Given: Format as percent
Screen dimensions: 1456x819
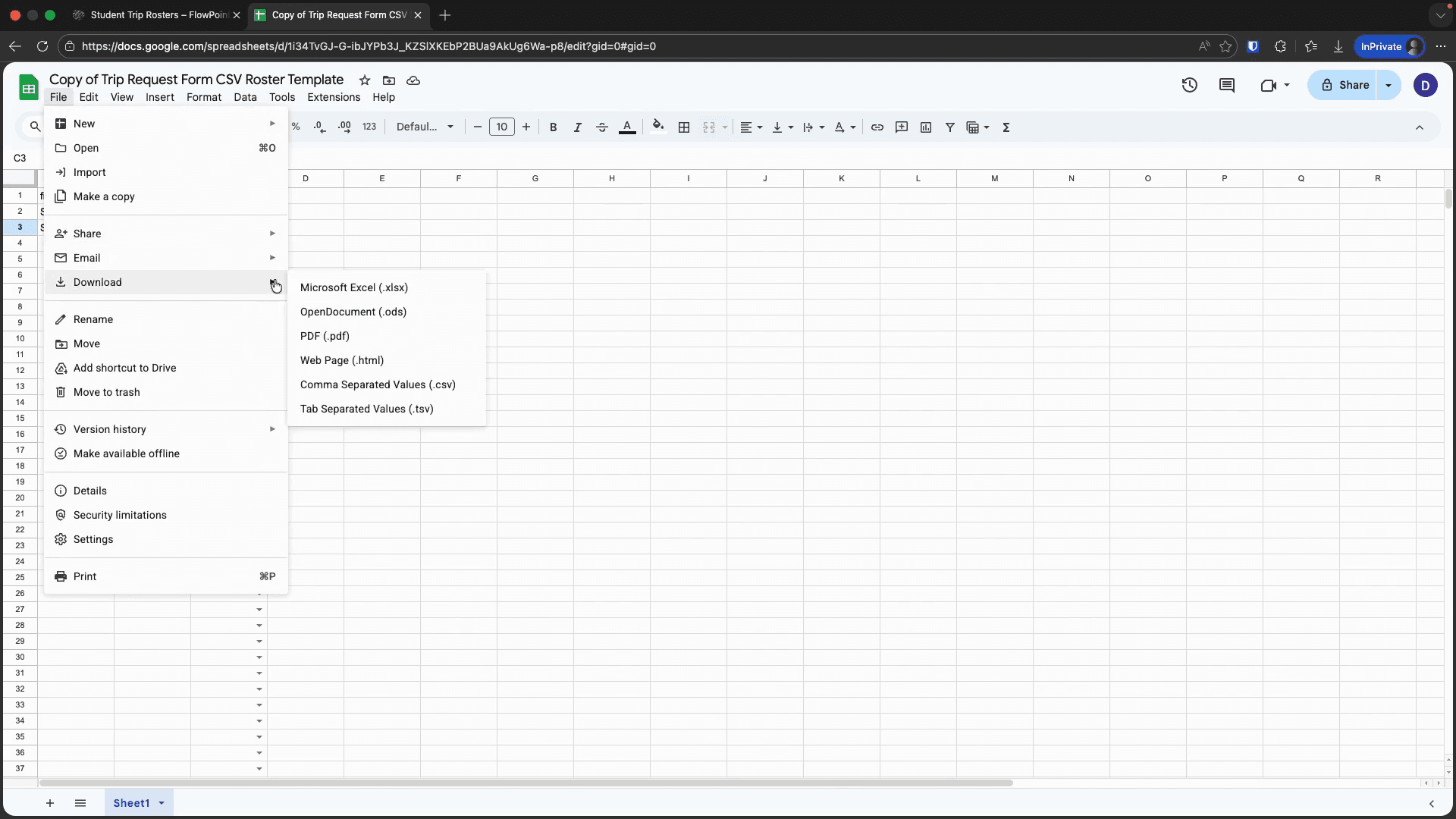Looking at the screenshot, I should [x=296, y=127].
